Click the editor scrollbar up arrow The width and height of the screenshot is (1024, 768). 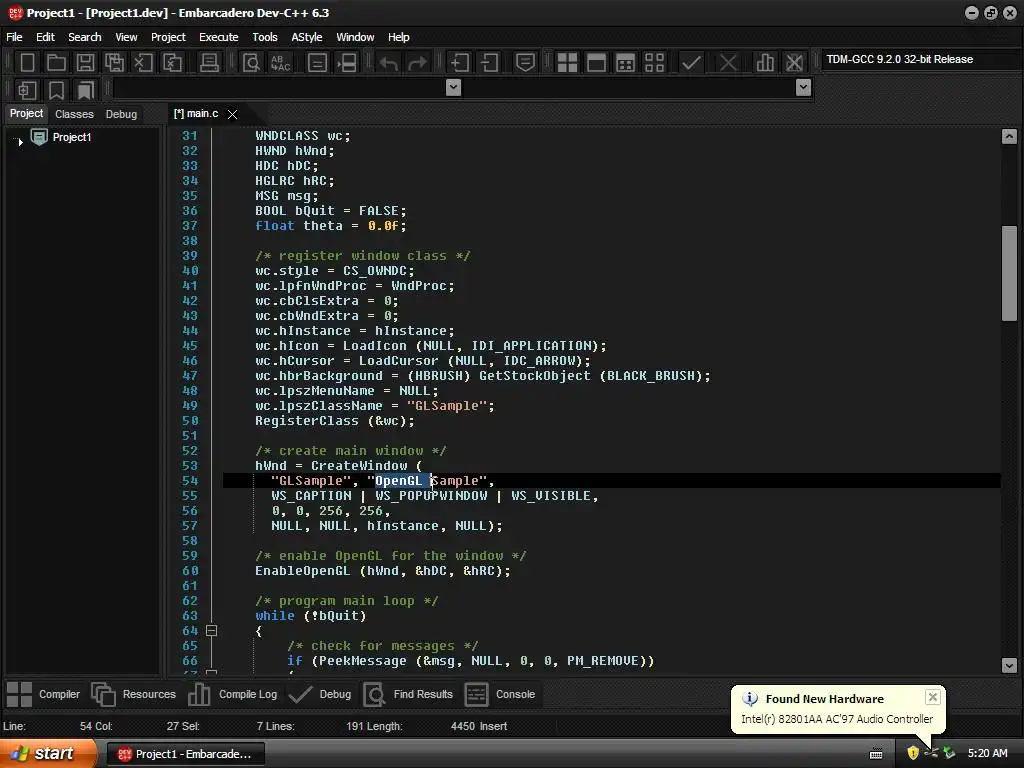tap(1009, 136)
